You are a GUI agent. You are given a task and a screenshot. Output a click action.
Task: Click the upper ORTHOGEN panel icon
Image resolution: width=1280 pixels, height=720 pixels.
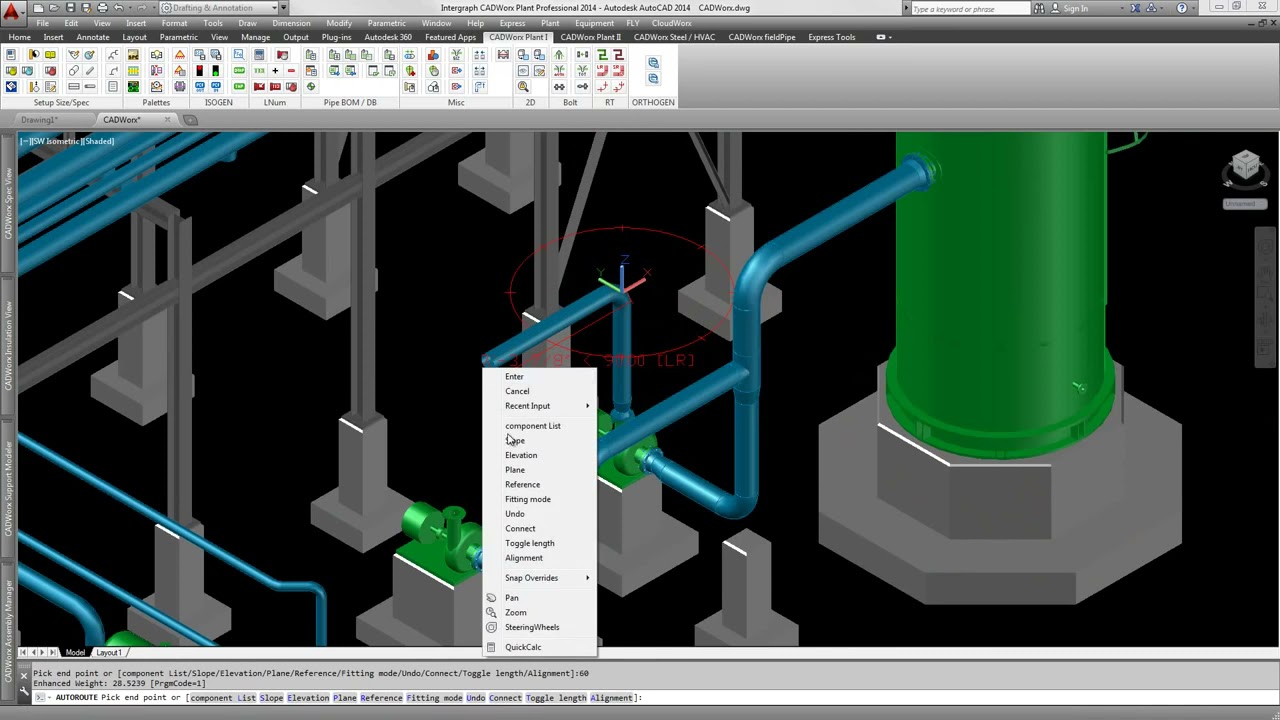pos(653,62)
